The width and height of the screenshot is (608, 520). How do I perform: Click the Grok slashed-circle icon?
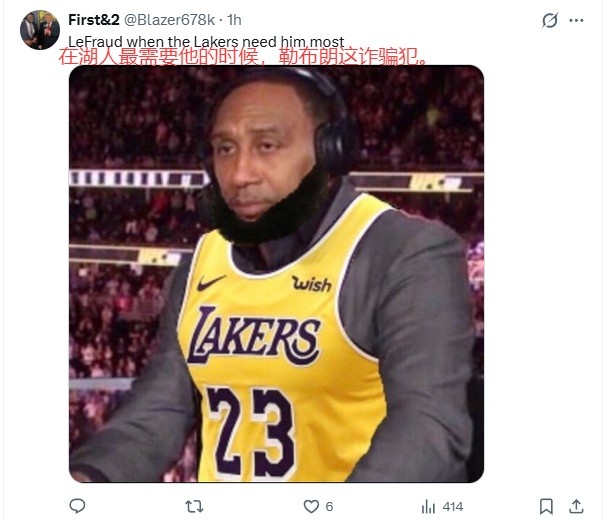550,21
